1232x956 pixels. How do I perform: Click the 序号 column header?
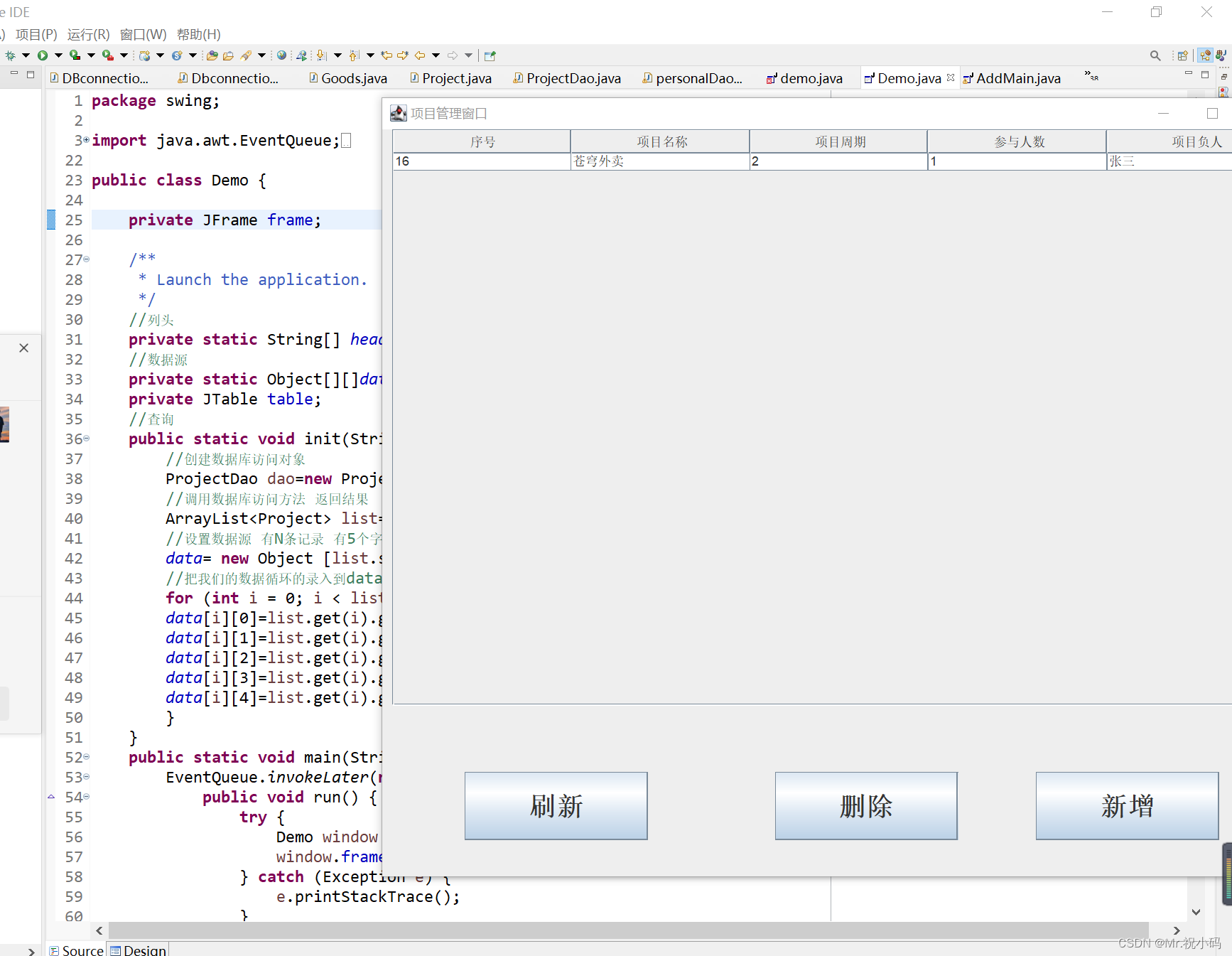(x=482, y=141)
